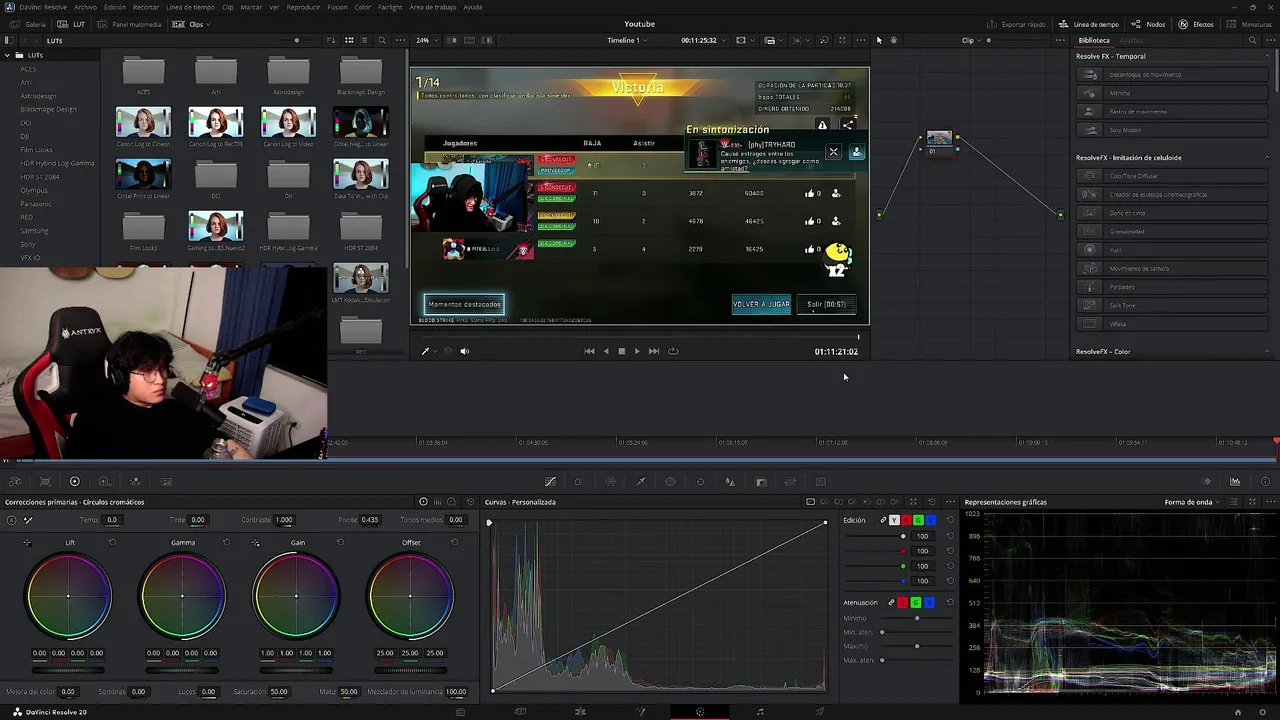Jump to next clip
Image resolution: width=1280 pixels, height=720 pixels.
click(x=653, y=351)
